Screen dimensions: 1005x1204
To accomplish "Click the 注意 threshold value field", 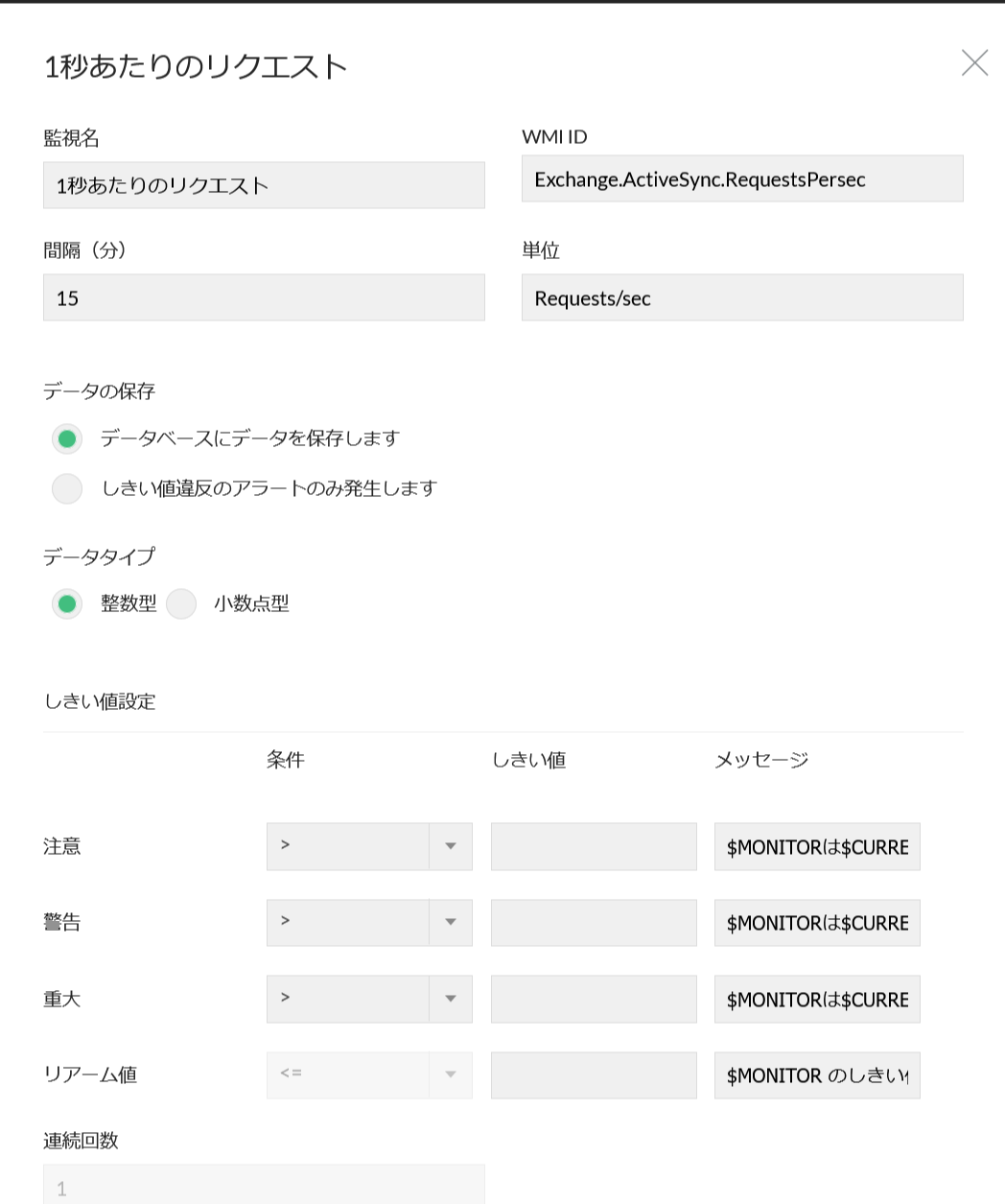I will tap(594, 846).
